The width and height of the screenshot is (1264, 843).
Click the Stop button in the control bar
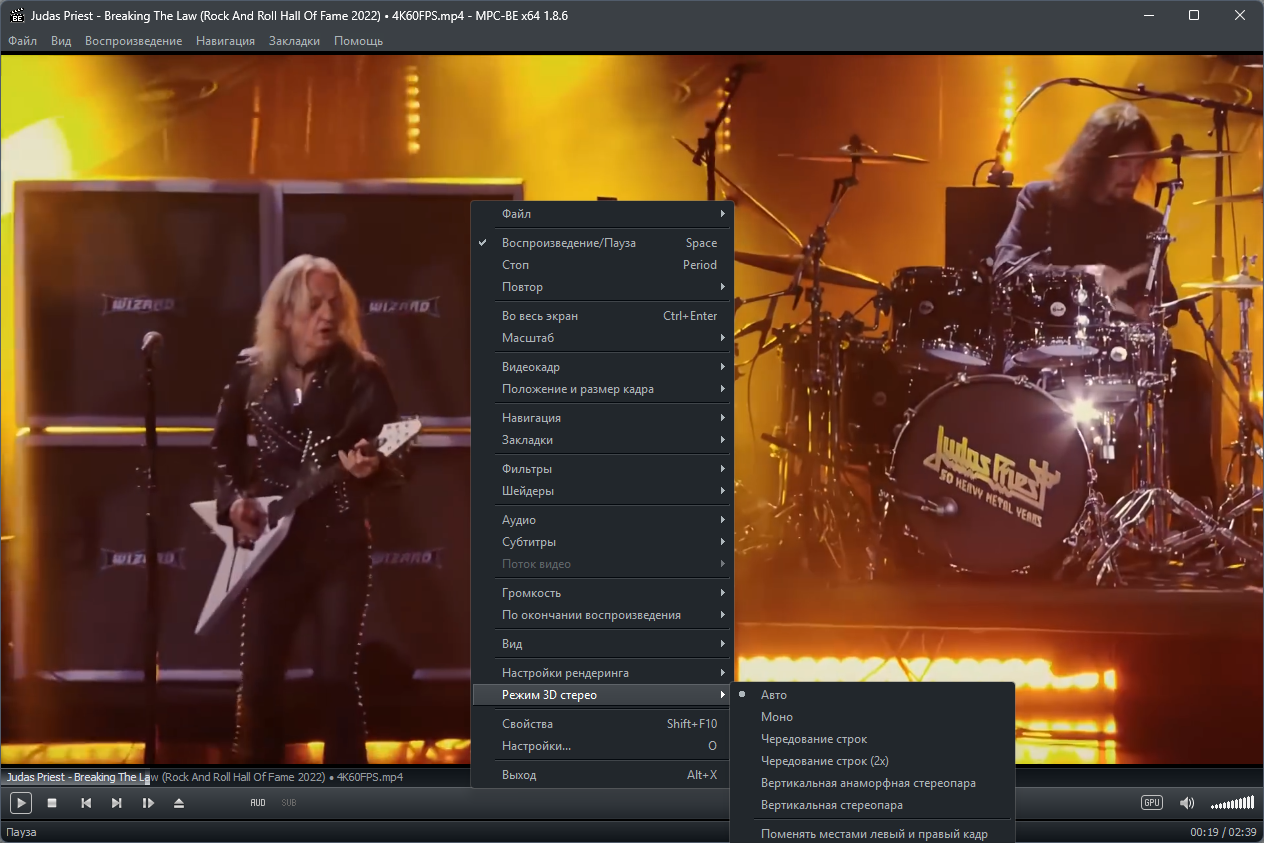[x=52, y=803]
